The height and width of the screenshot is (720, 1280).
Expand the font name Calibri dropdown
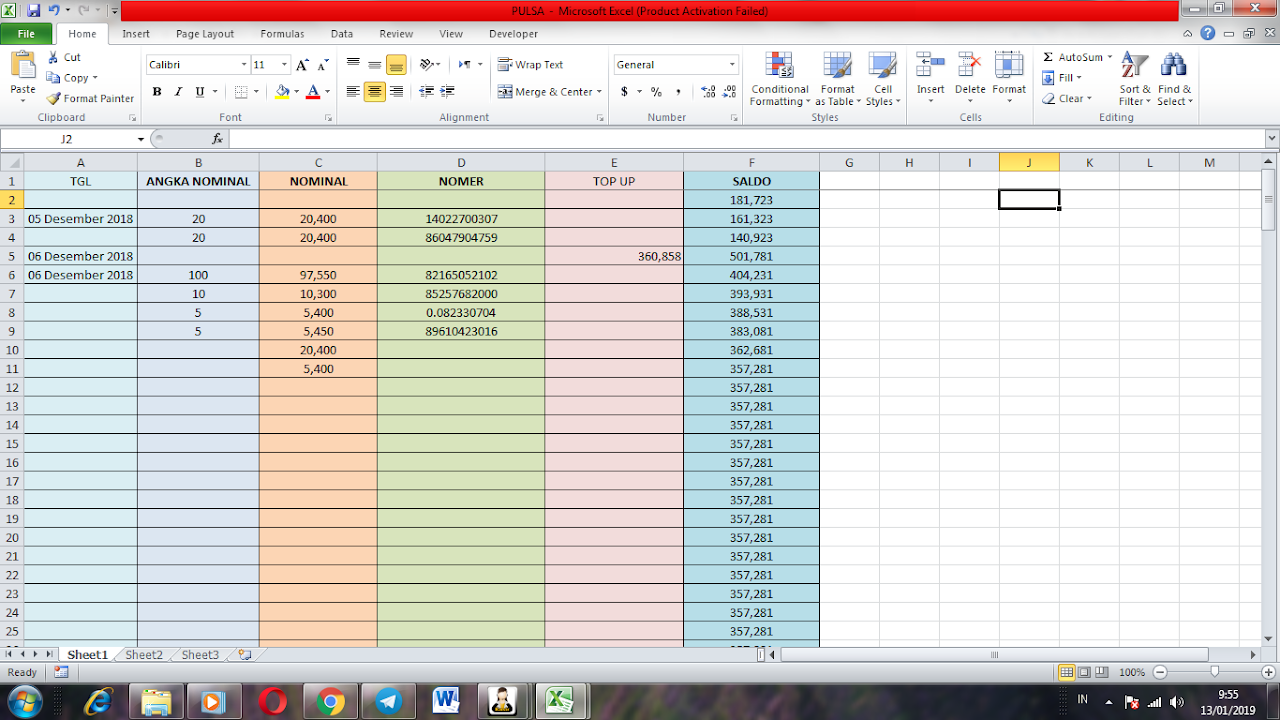[244, 65]
